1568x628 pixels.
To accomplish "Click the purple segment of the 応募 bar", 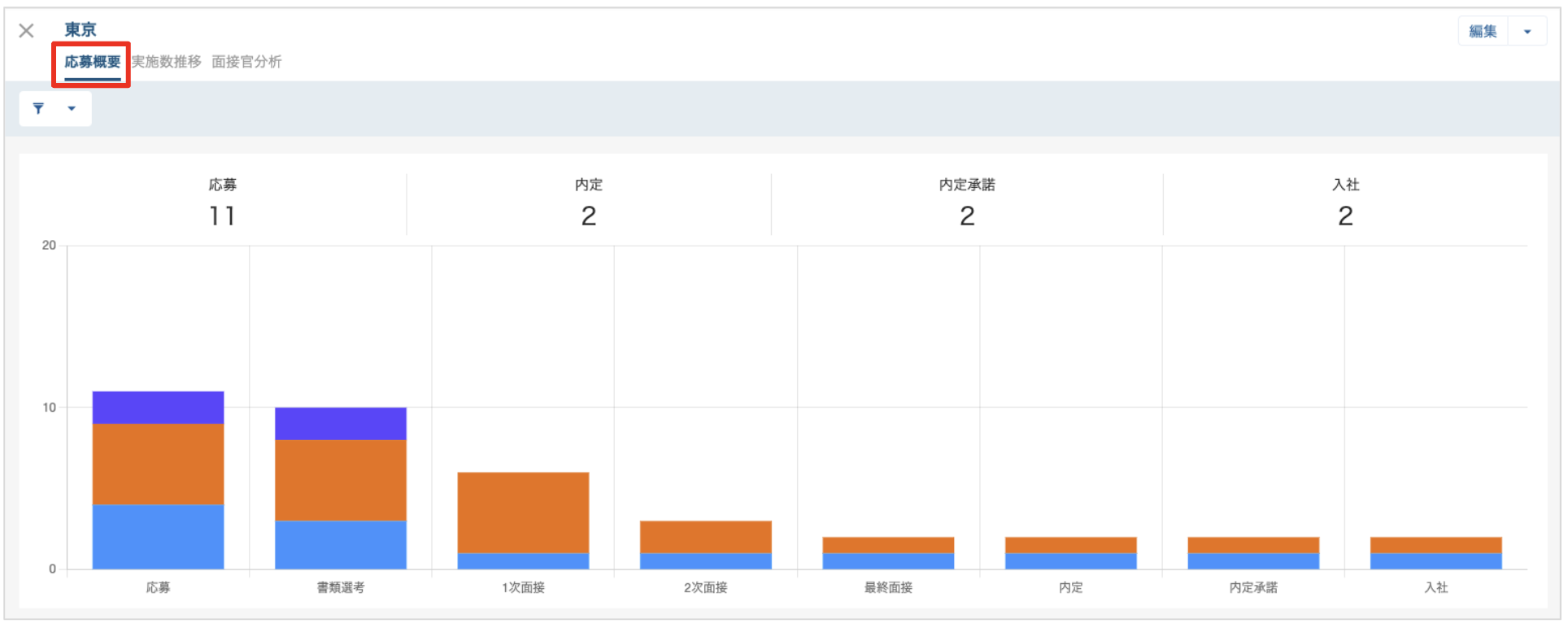I will (x=158, y=408).
